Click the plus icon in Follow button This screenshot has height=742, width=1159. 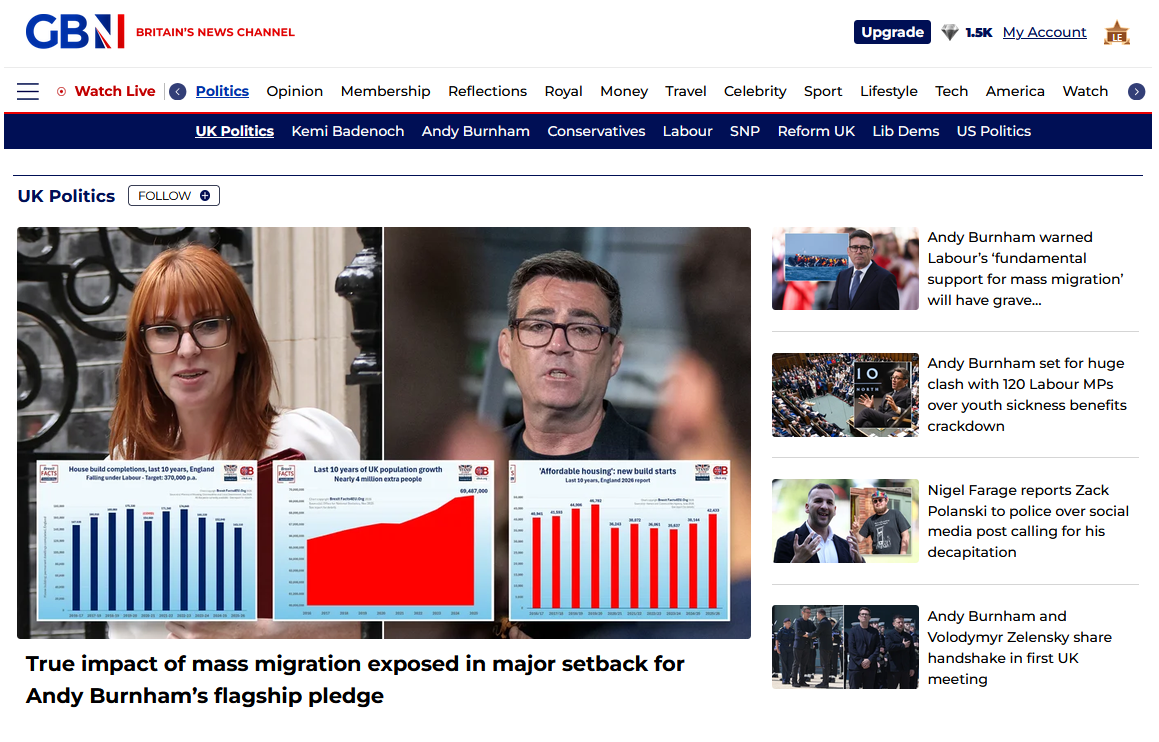click(x=205, y=196)
